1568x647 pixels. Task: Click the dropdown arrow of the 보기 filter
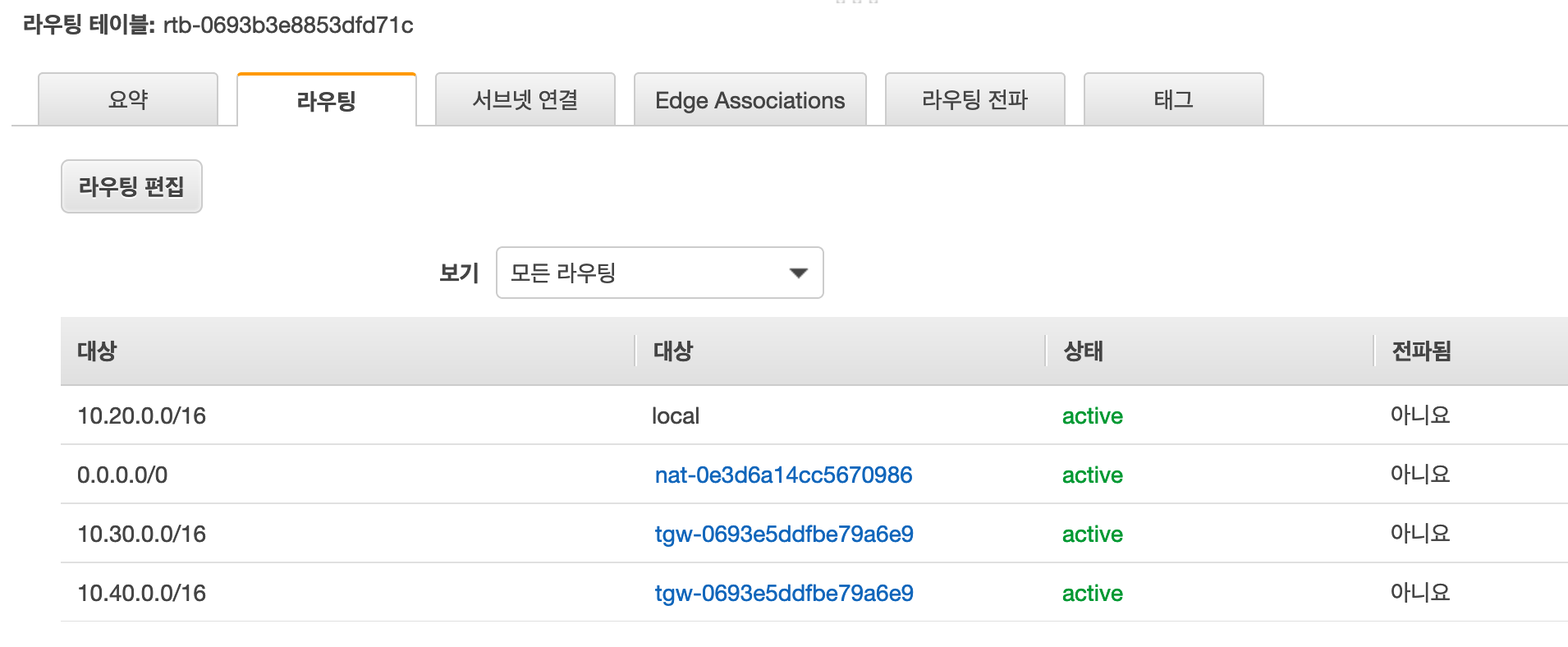pos(798,273)
